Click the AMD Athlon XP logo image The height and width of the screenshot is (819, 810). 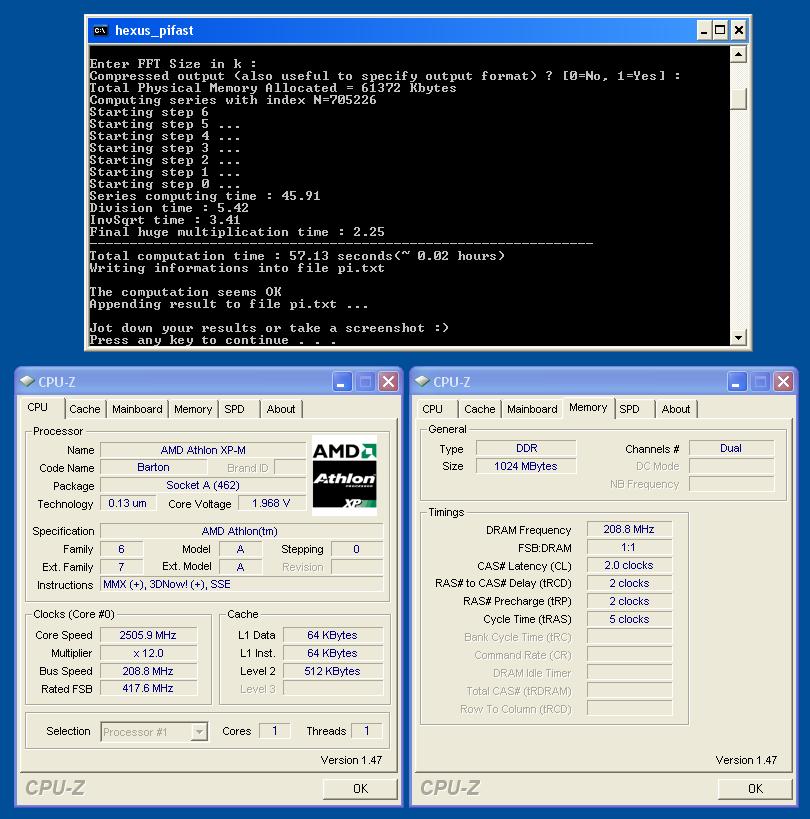tap(344, 475)
